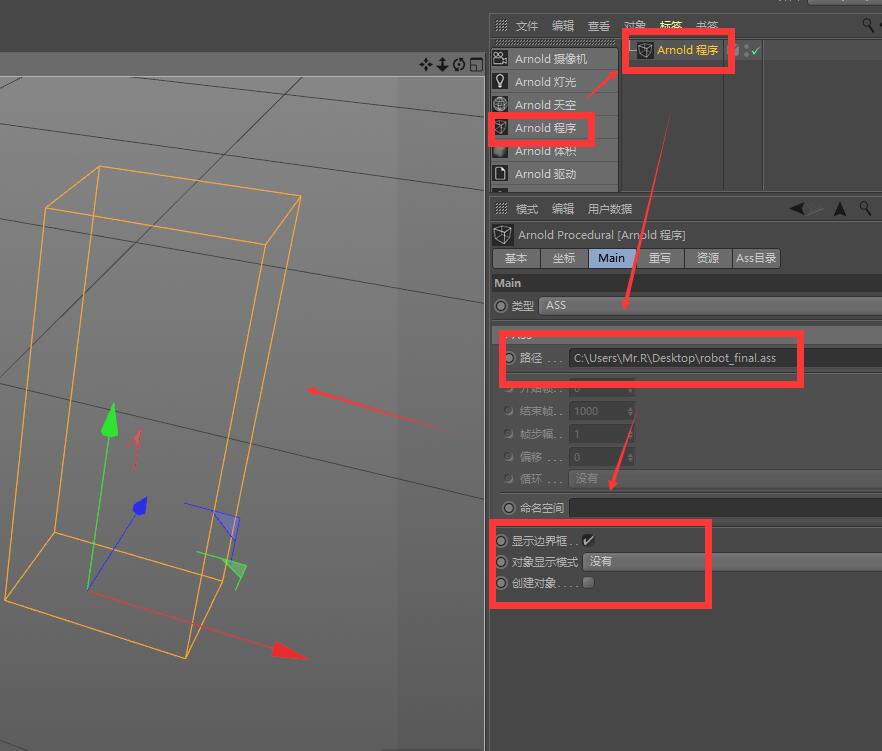Toggle the keyframe circle beside 类型
Image resolution: width=882 pixels, height=751 pixels.
[501, 306]
